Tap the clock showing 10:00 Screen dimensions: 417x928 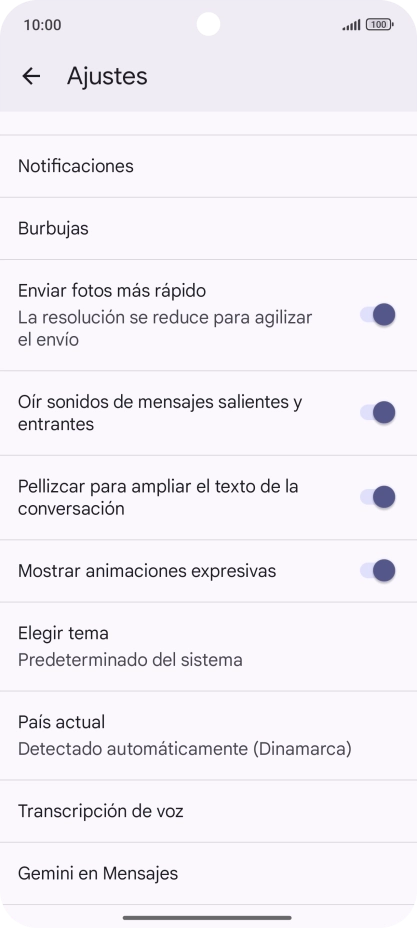43,25
